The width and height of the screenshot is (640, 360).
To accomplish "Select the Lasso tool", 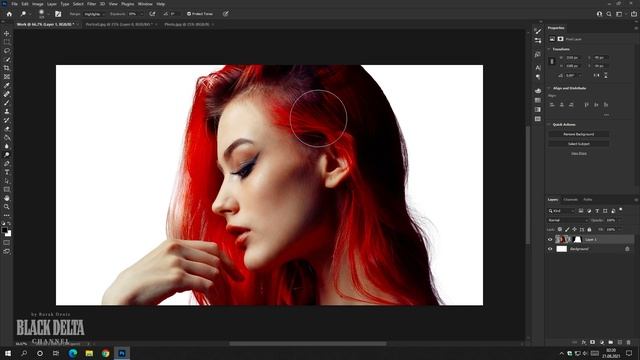I will click(x=7, y=51).
